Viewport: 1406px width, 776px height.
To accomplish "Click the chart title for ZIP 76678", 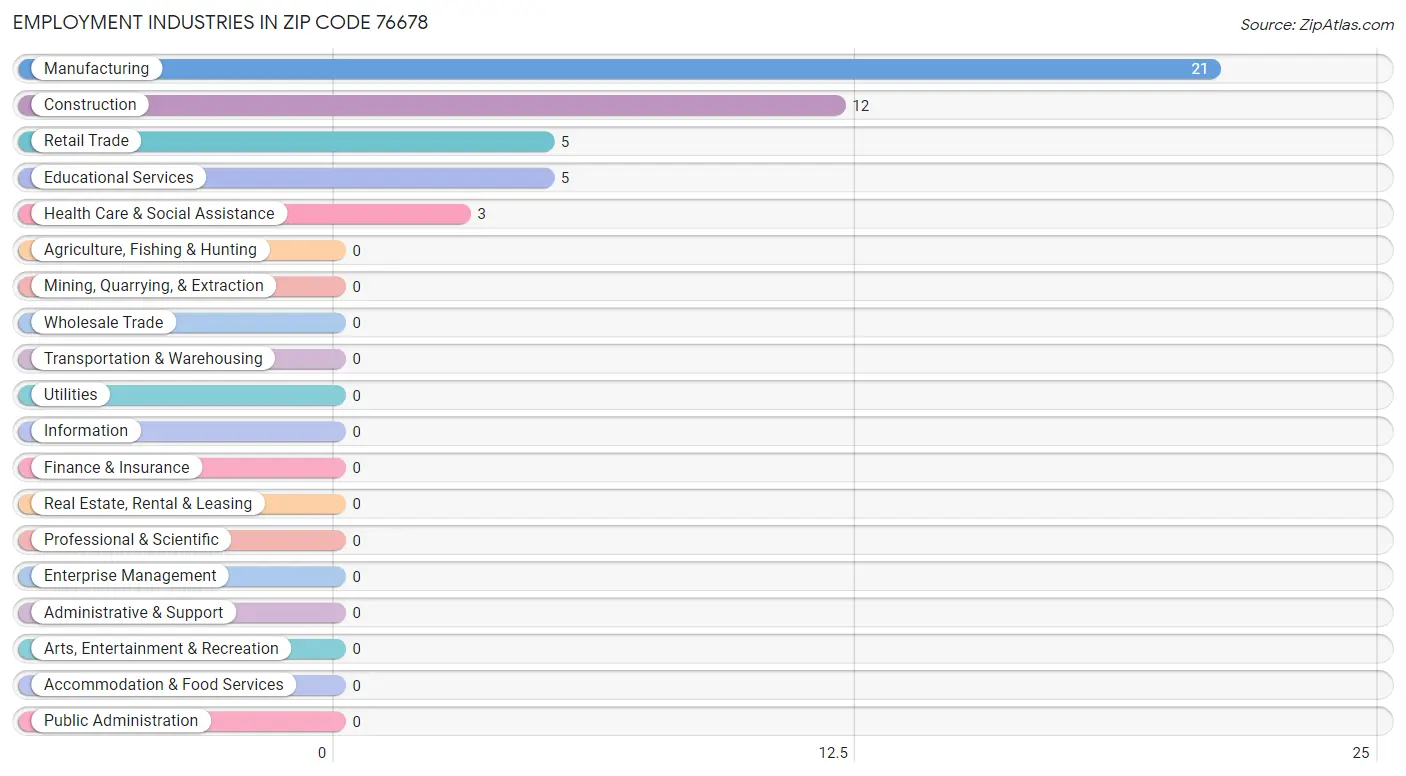I will 220,22.
